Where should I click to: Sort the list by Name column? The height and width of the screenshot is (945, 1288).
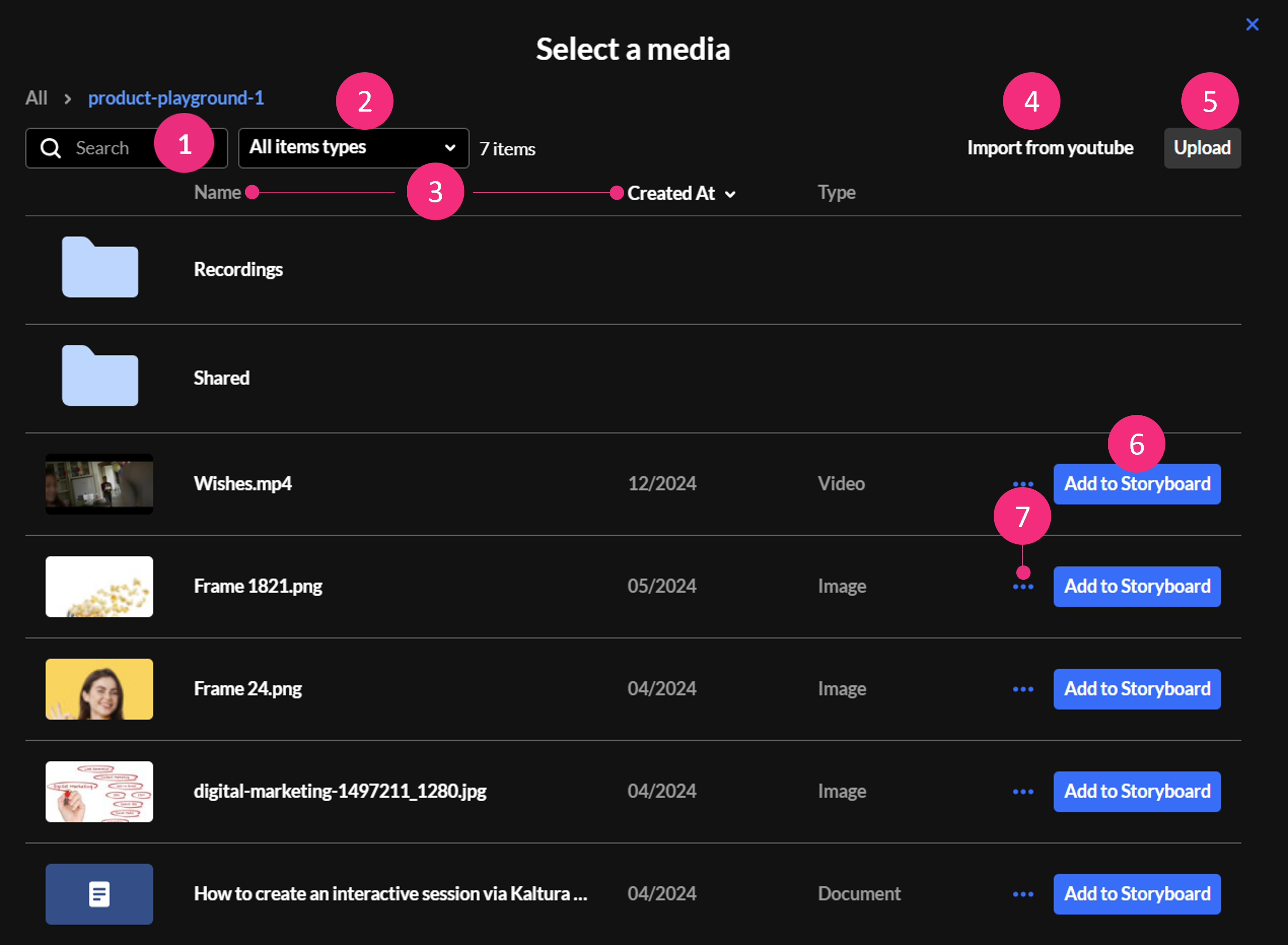coord(217,193)
